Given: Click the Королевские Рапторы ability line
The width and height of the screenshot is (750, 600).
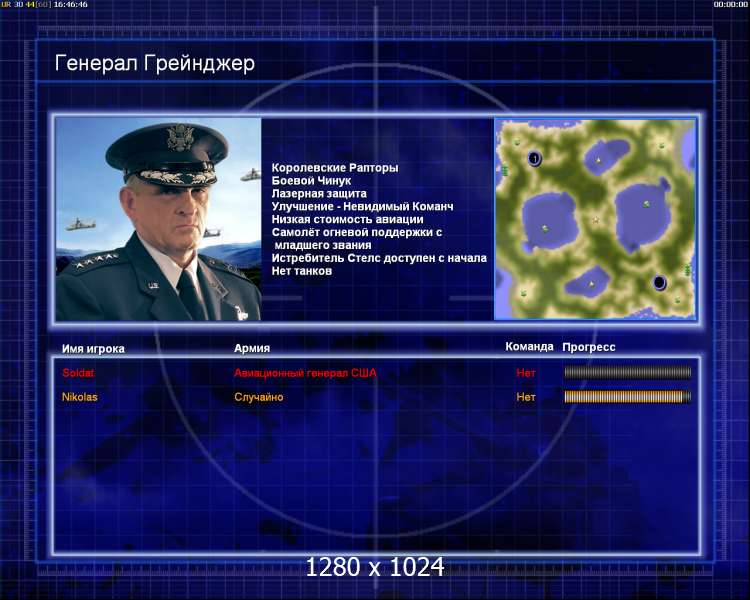Looking at the screenshot, I should click(x=335, y=168).
